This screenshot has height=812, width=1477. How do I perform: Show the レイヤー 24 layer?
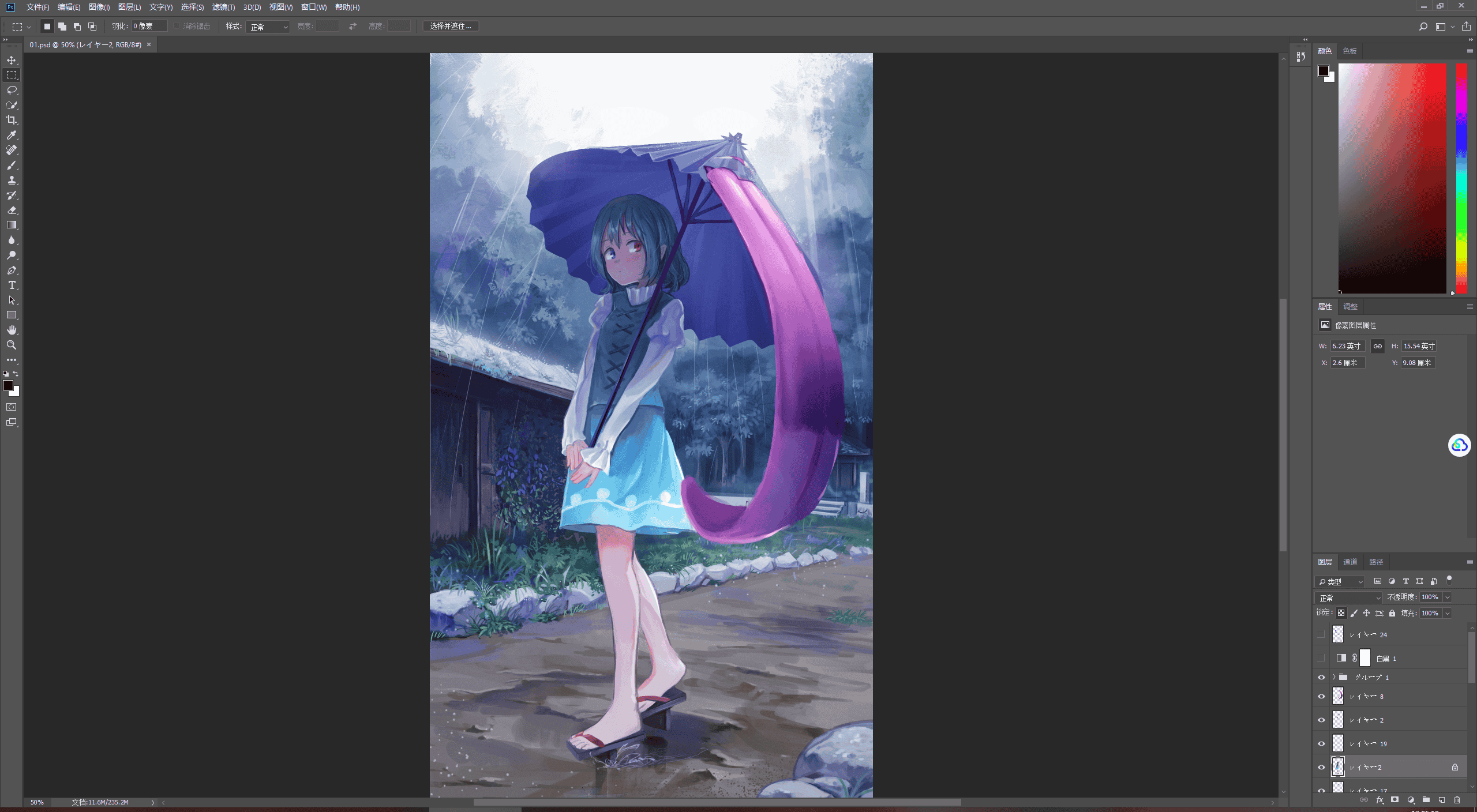click(1321, 634)
